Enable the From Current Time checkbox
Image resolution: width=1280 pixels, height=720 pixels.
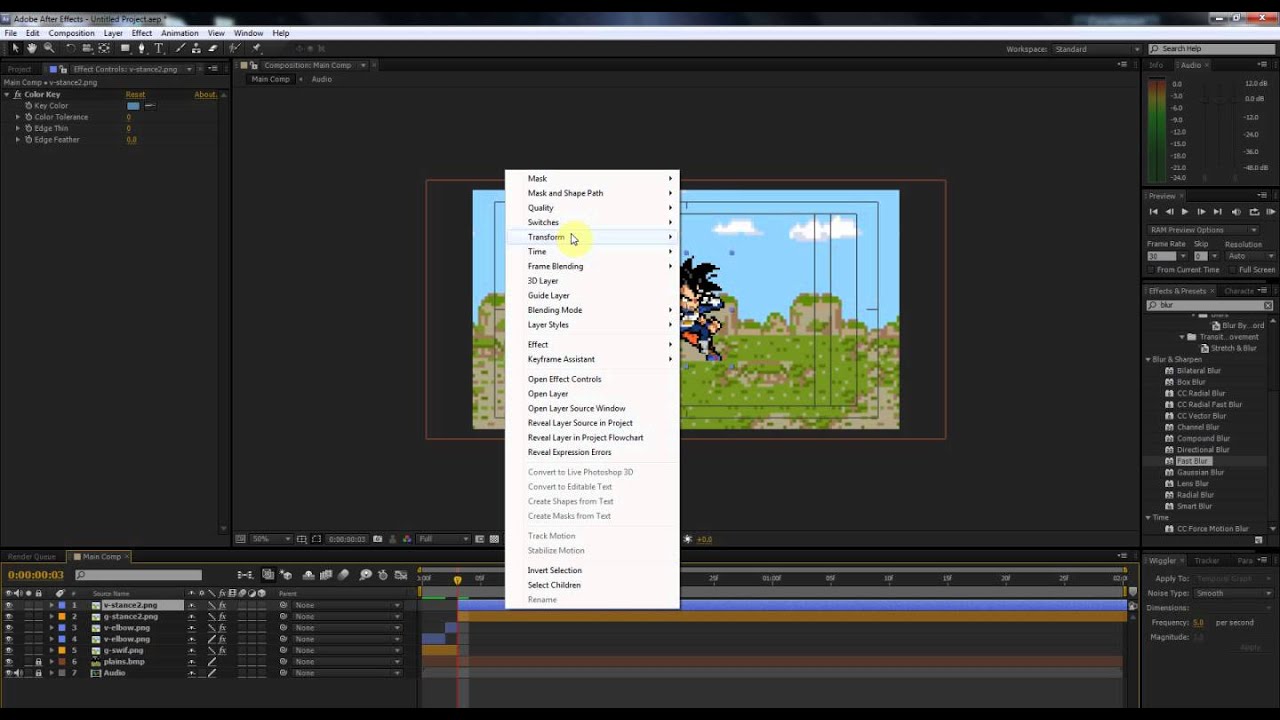tap(1152, 269)
